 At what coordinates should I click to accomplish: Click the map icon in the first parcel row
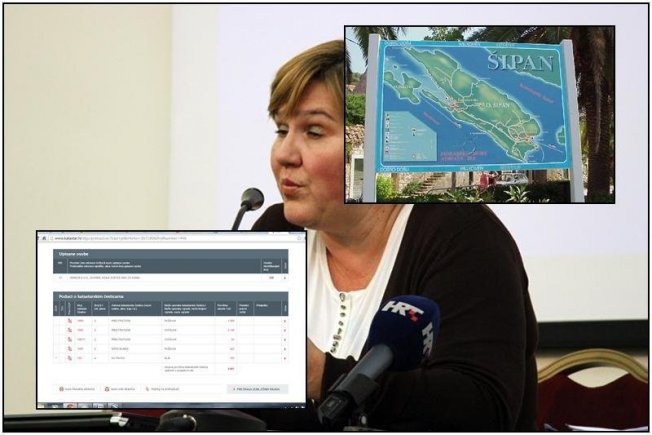(x=68, y=321)
